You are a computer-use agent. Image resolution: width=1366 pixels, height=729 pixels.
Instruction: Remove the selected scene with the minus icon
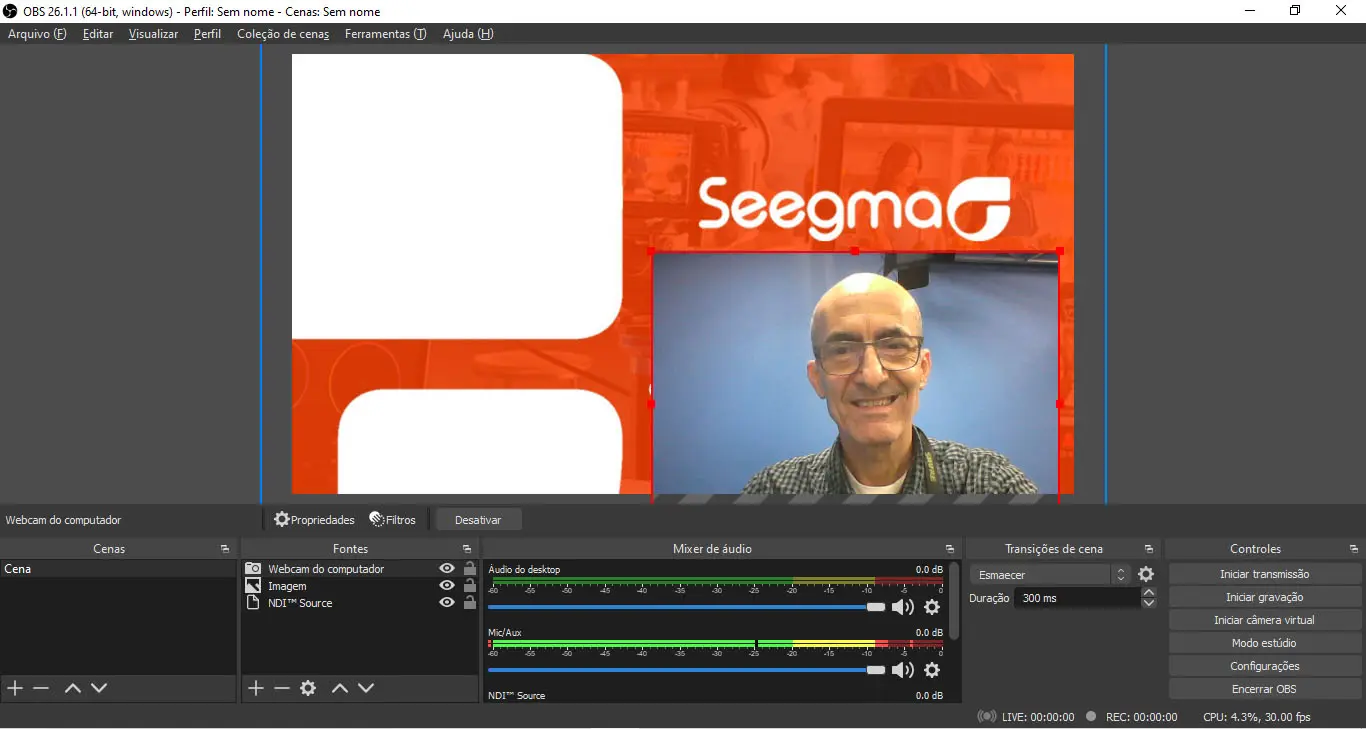coord(41,688)
